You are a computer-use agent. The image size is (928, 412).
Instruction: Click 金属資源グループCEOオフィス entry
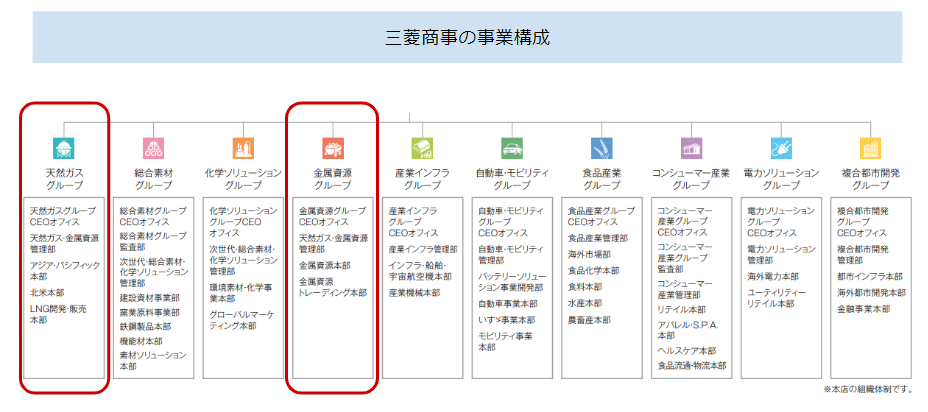click(332, 216)
